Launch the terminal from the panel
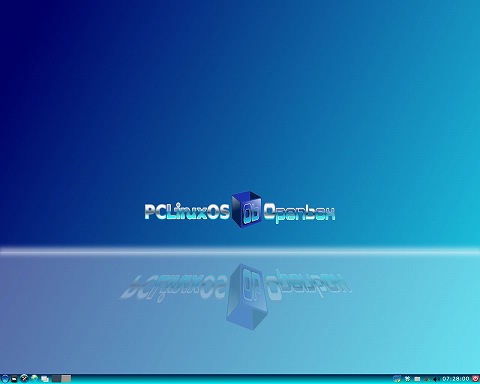480x384 pixels. click(14, 379)
